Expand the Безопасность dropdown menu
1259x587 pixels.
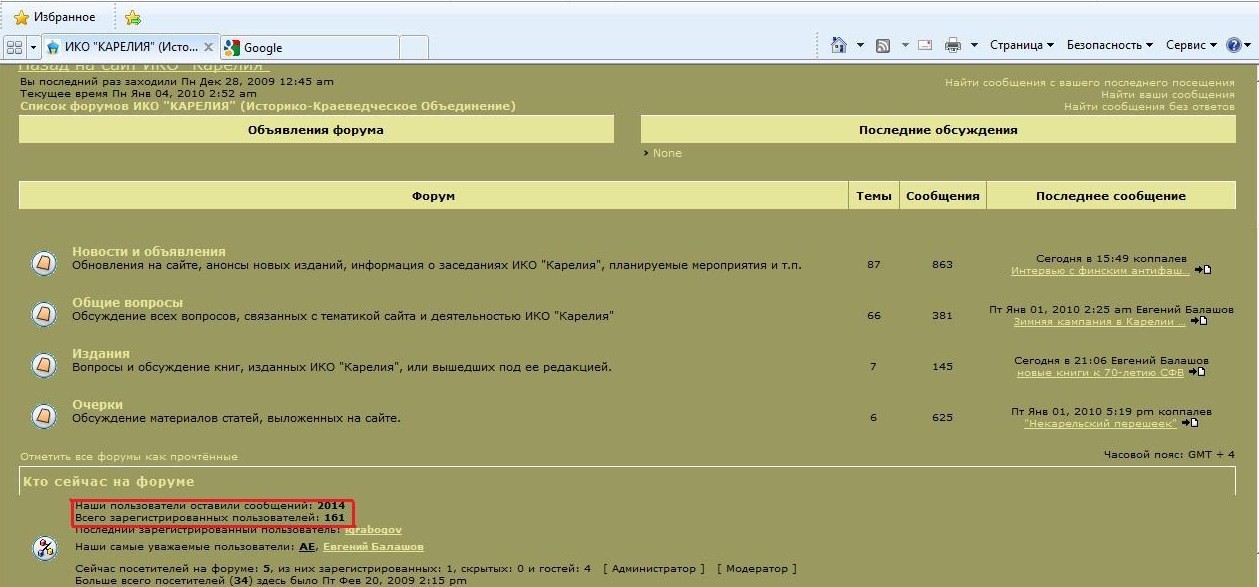(x=1109, y=45)
